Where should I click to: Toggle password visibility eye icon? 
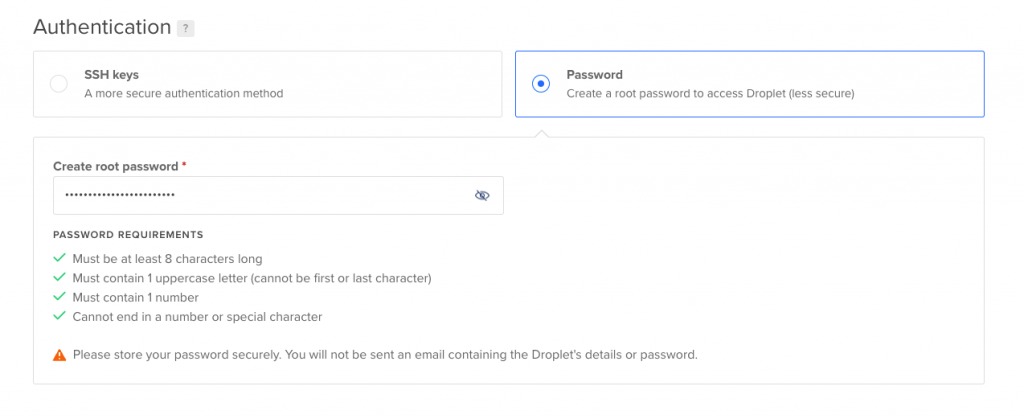pyautogui.click(x=482, y=195)
